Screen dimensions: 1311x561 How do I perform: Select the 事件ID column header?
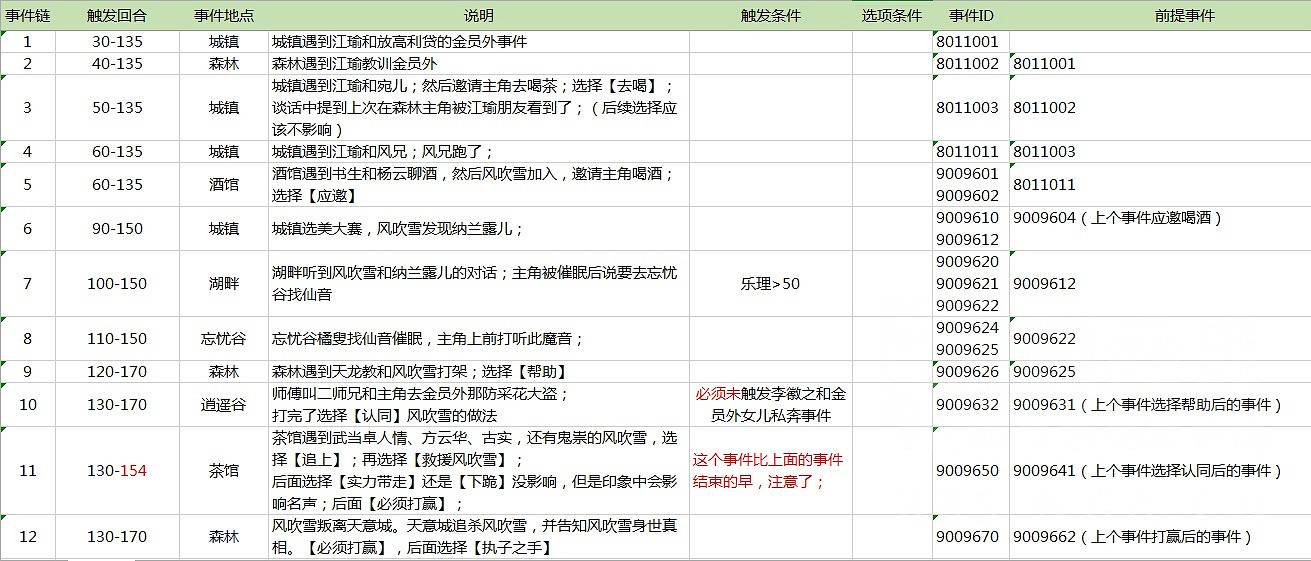click(970, 17)
